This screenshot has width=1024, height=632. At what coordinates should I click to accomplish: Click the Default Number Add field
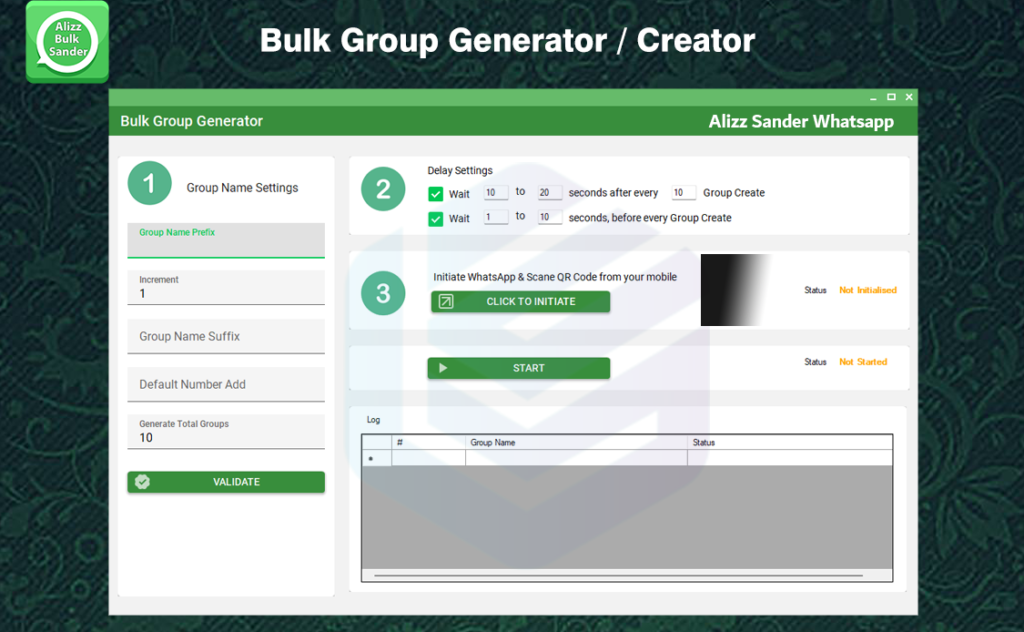tap(226, 384)
